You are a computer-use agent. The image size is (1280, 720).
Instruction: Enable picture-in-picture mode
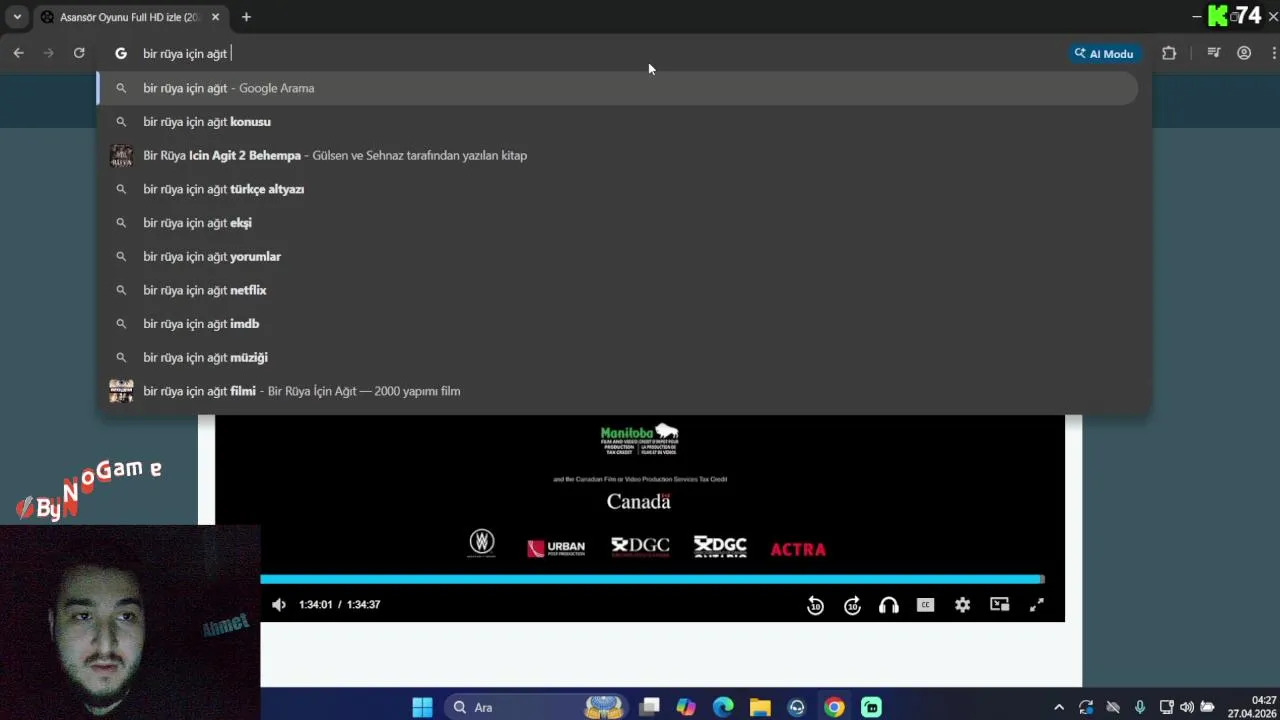(x=999, y=605)
